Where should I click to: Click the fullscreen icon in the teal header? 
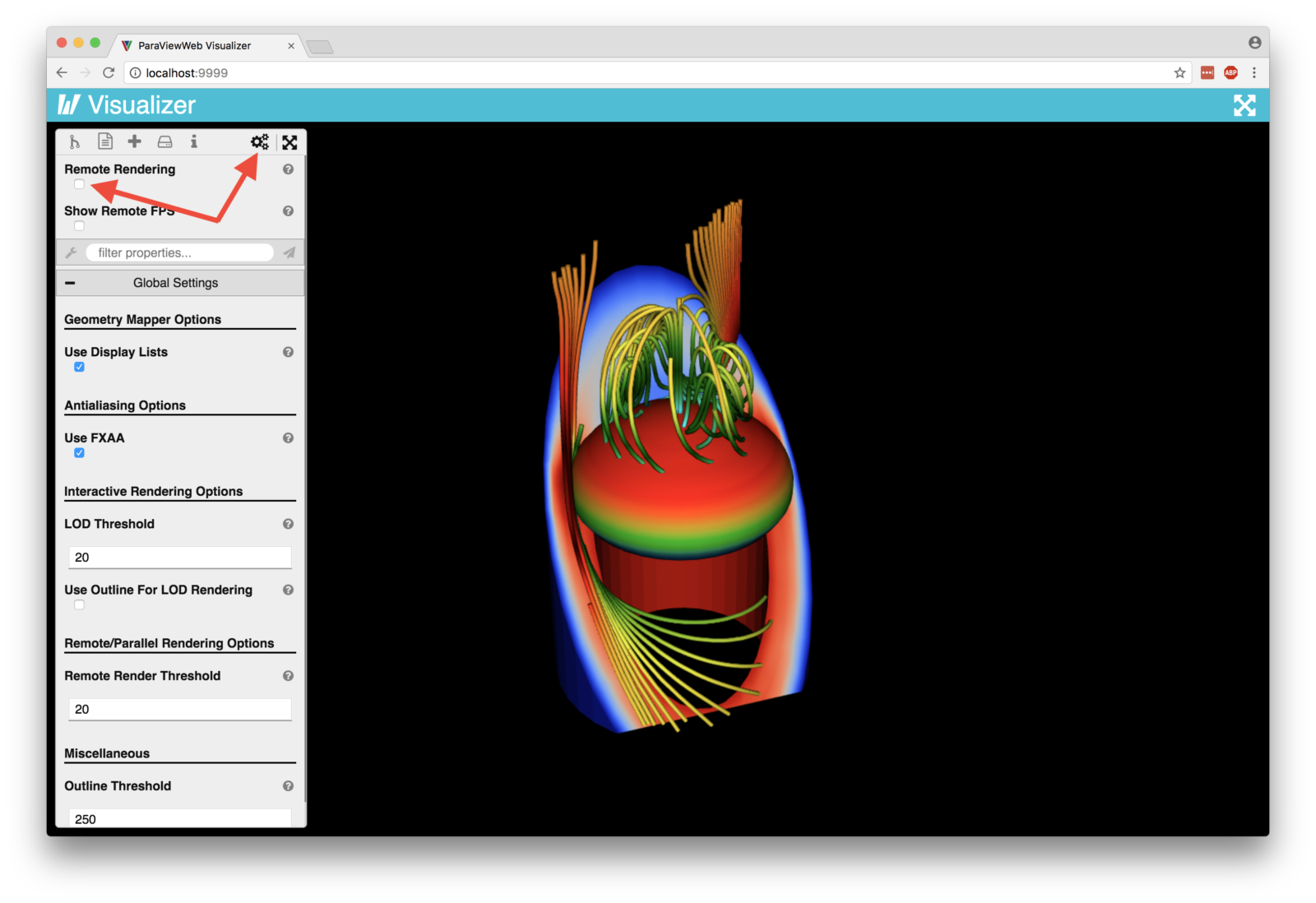pyautogui.click(x=1244, y=104)
